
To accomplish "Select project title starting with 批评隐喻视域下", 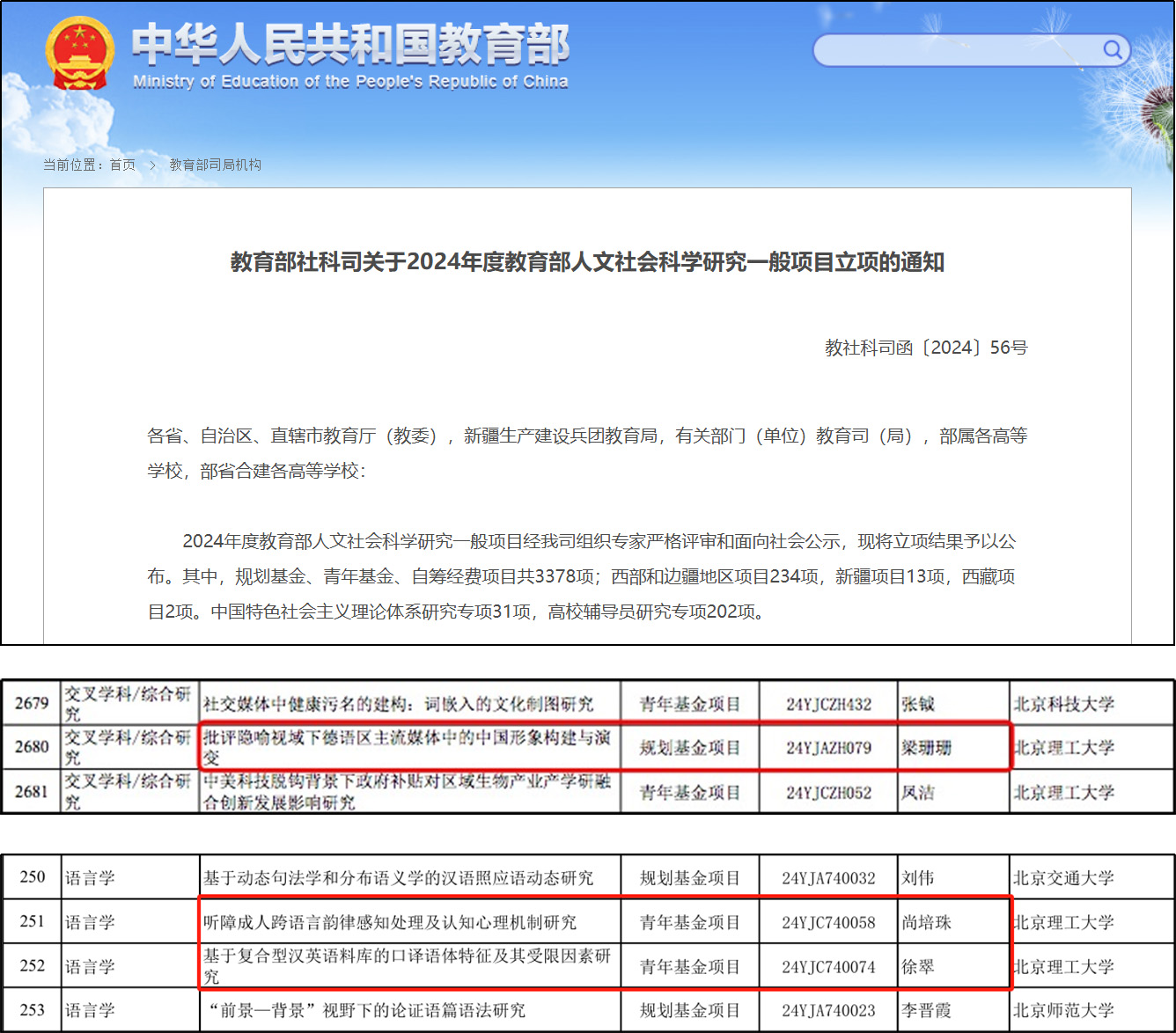I will click(407, 747).
